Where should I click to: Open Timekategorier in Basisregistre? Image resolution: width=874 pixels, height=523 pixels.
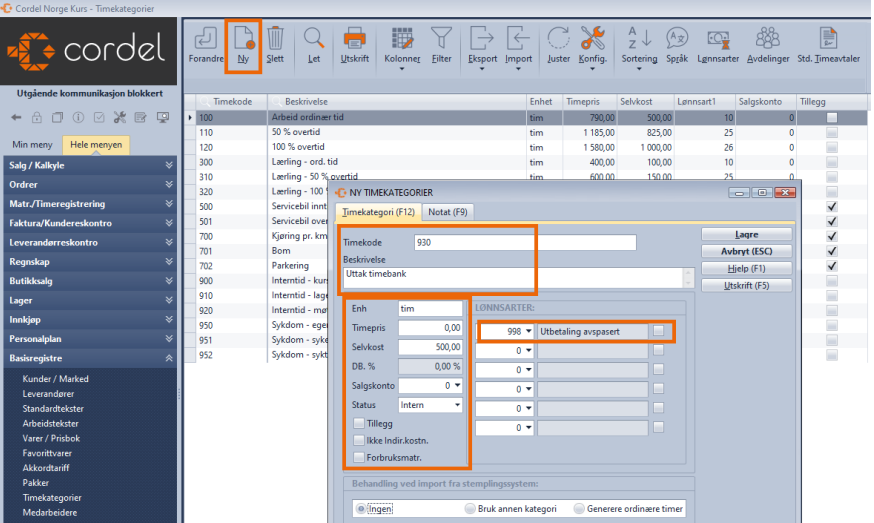pos(52,497)
